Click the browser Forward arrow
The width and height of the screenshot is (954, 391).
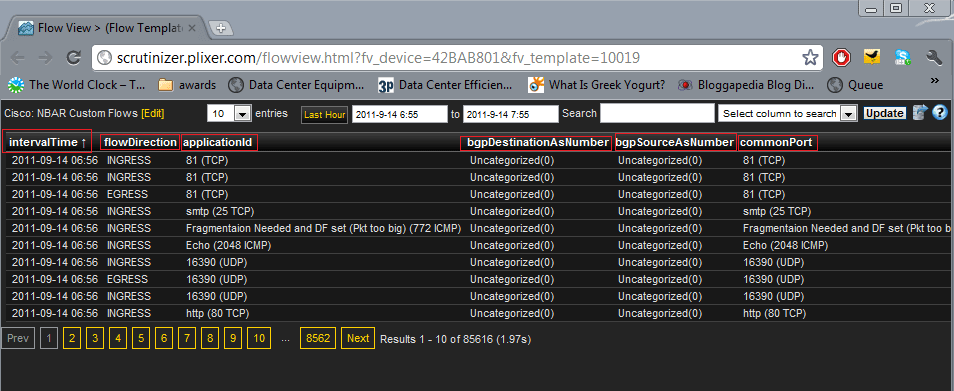click(45, 58)
